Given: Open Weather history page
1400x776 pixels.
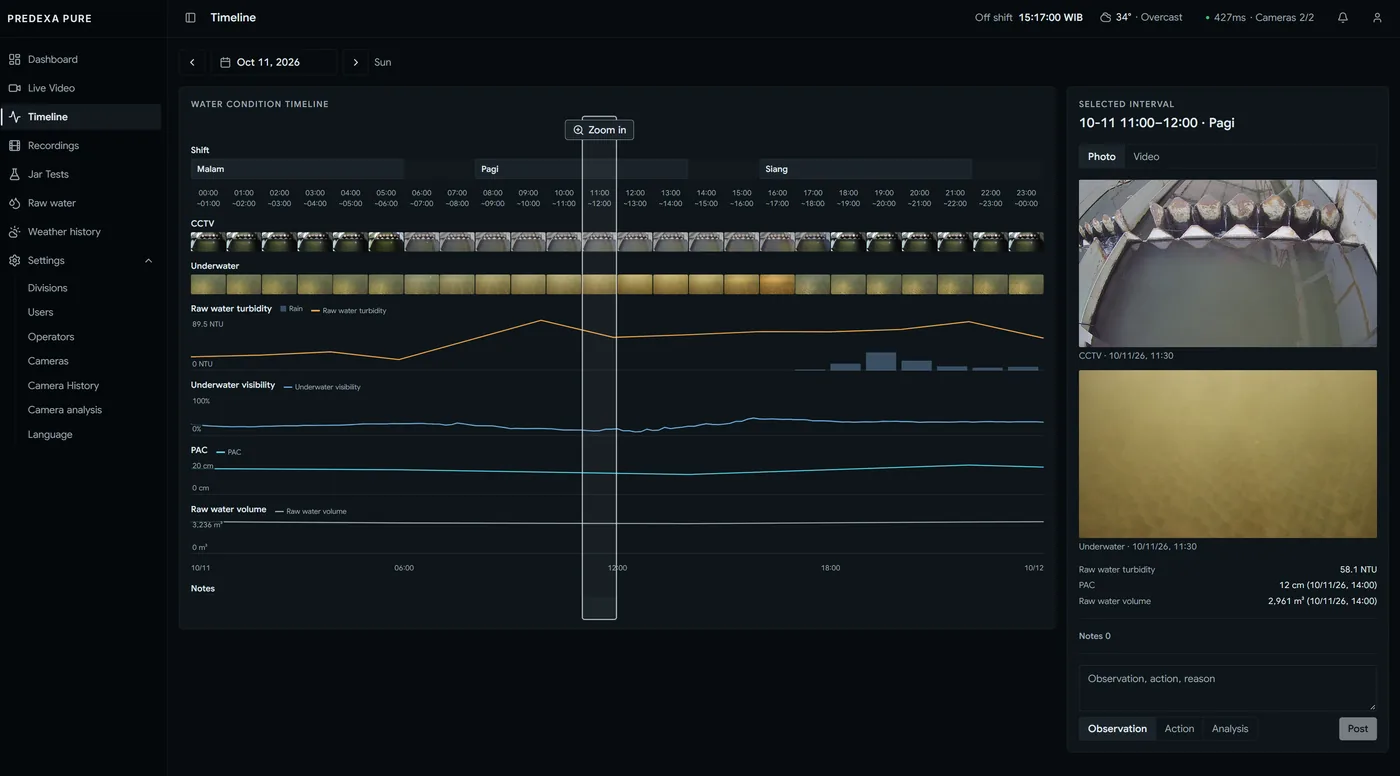Looking at the screenshot, I should (81, 232).
